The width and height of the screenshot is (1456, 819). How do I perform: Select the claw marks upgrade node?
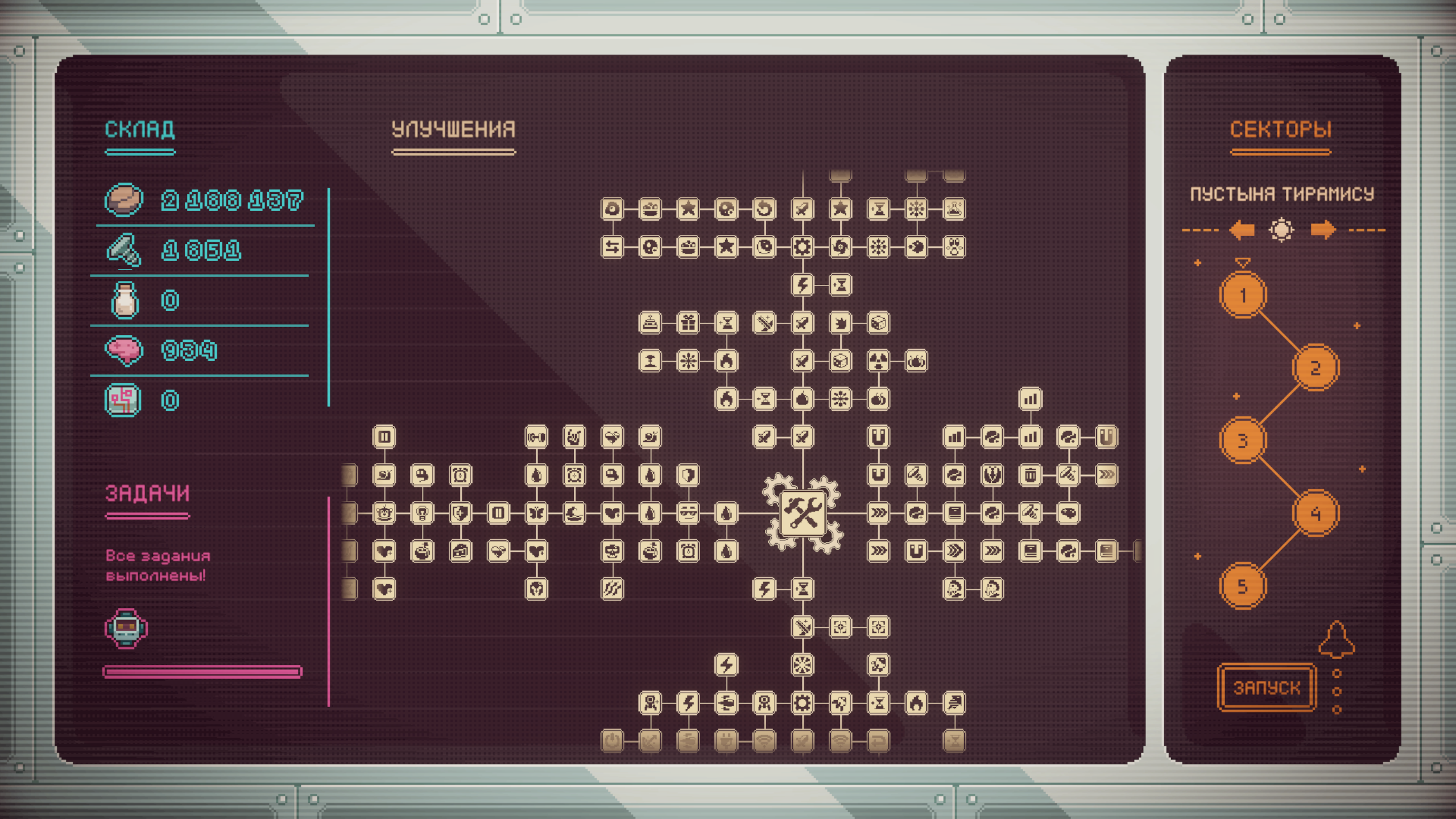pyautogui.click(x=612, y=589)
